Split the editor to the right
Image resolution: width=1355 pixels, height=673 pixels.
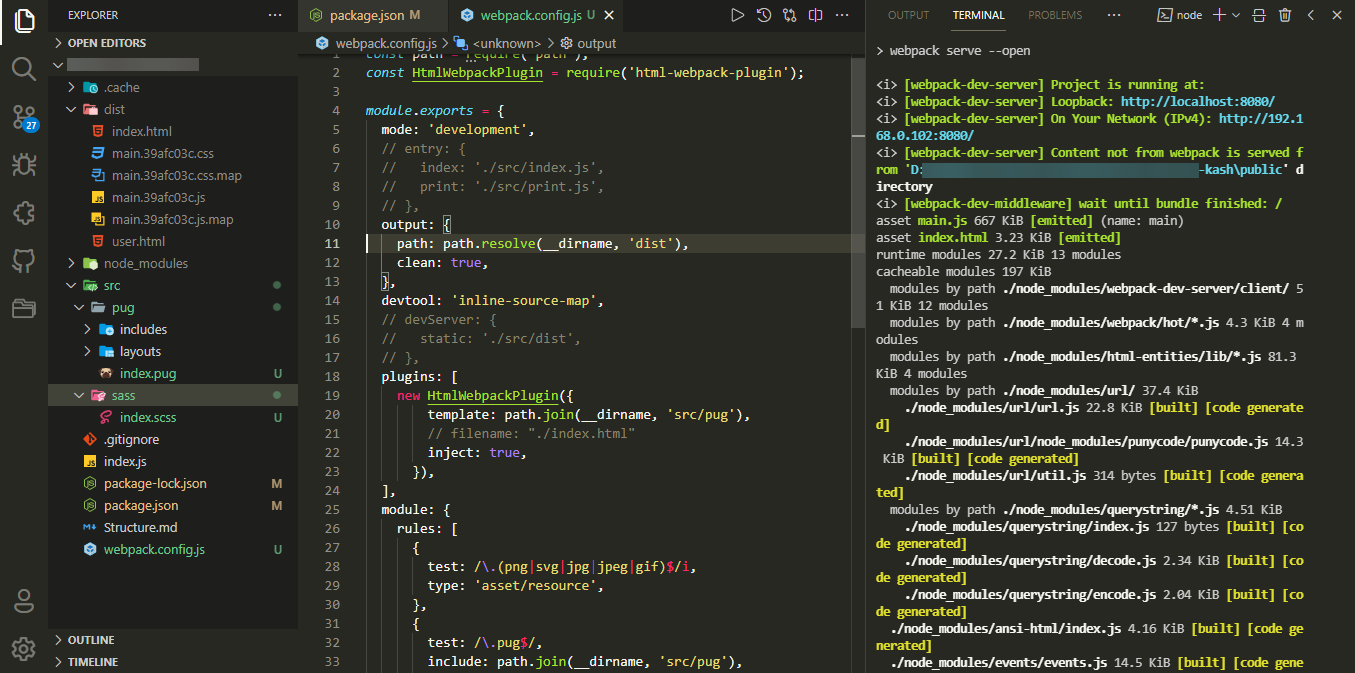pyautogui.click(x=816, y=15)
